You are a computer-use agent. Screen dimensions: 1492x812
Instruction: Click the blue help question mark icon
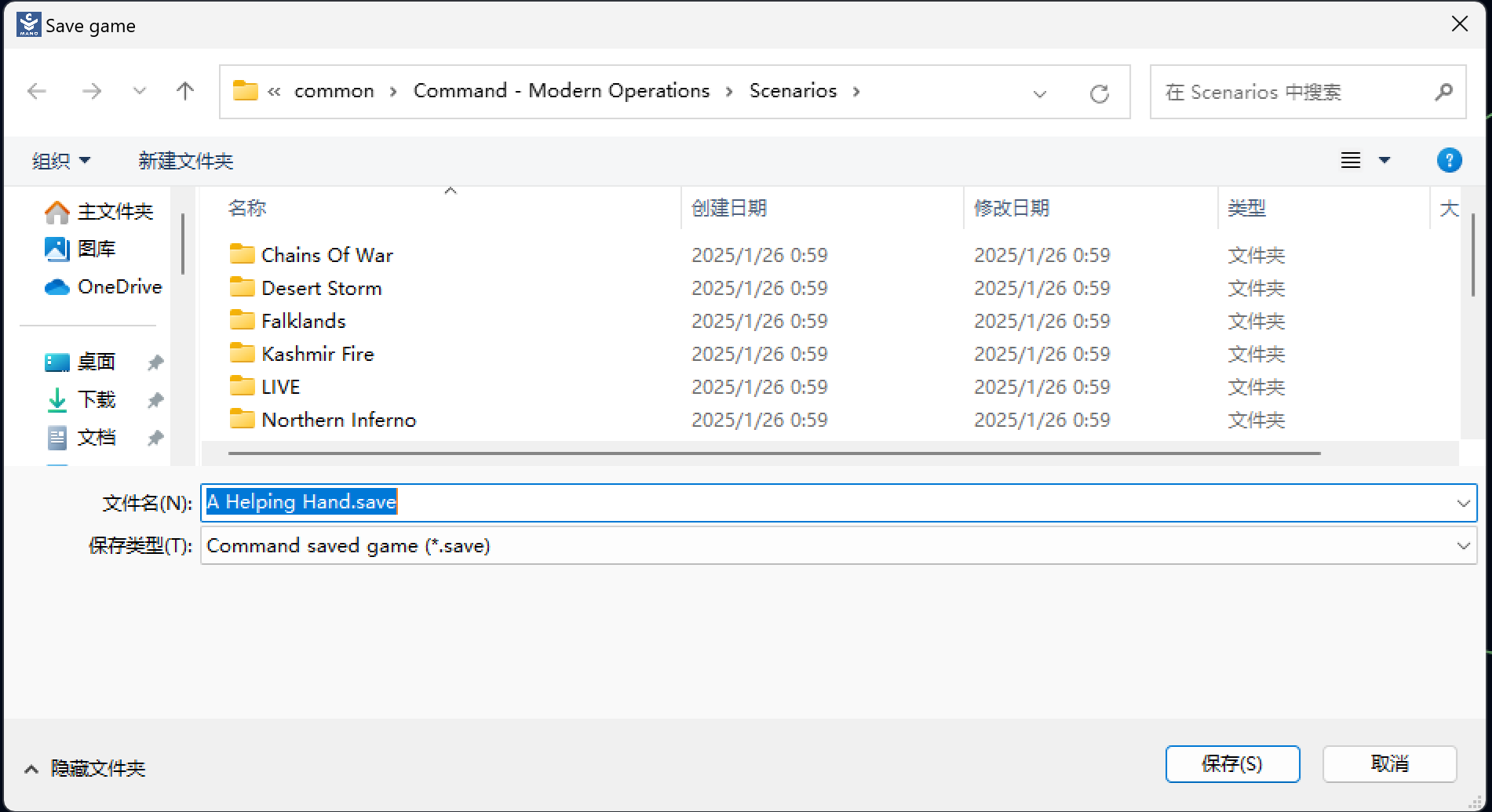click(1449, 160)
